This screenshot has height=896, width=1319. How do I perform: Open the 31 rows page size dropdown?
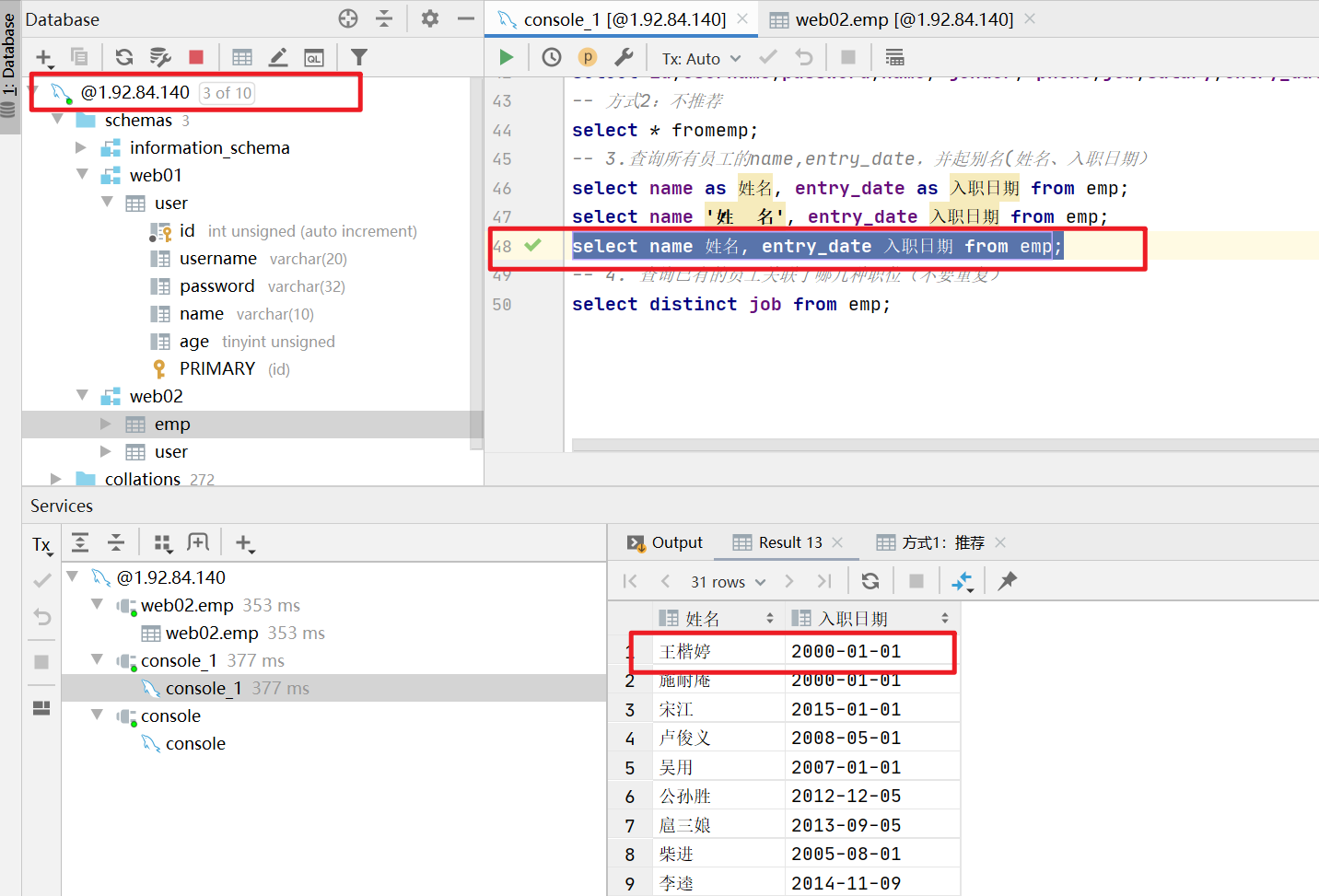[x=728, y=582]
